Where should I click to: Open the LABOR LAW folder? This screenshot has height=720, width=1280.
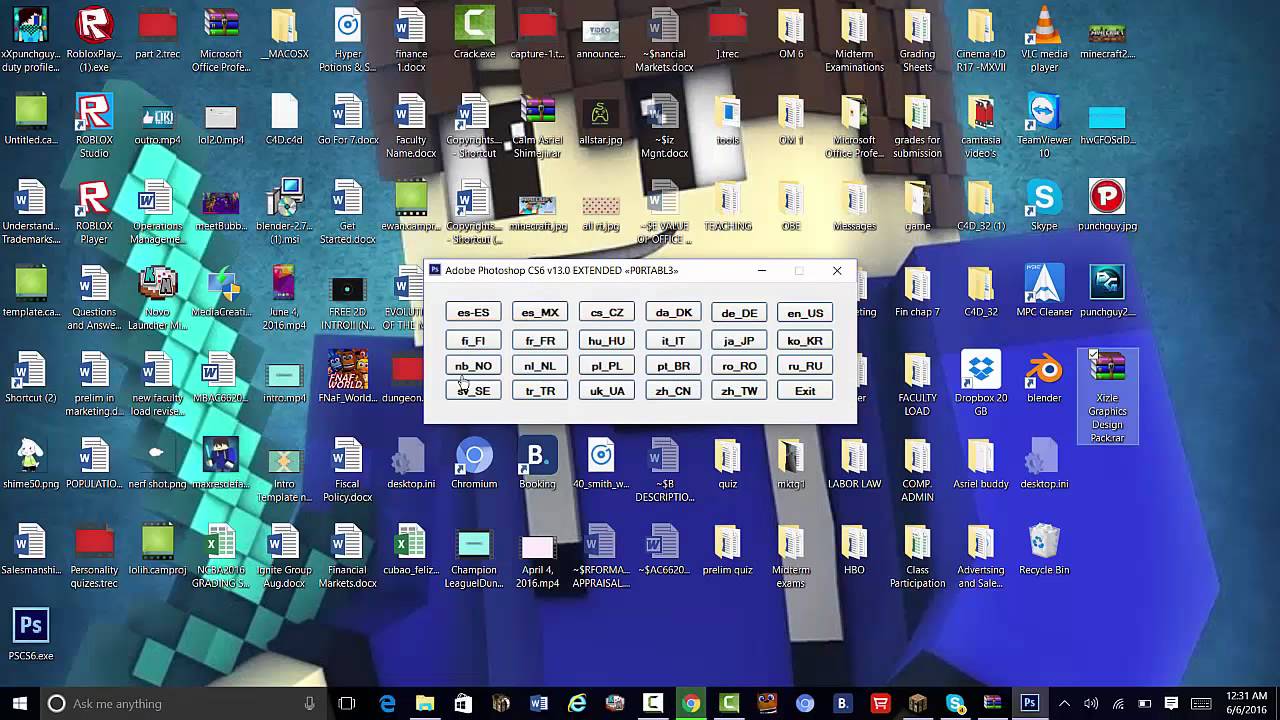pyautogui.click(x=854, y=463)
